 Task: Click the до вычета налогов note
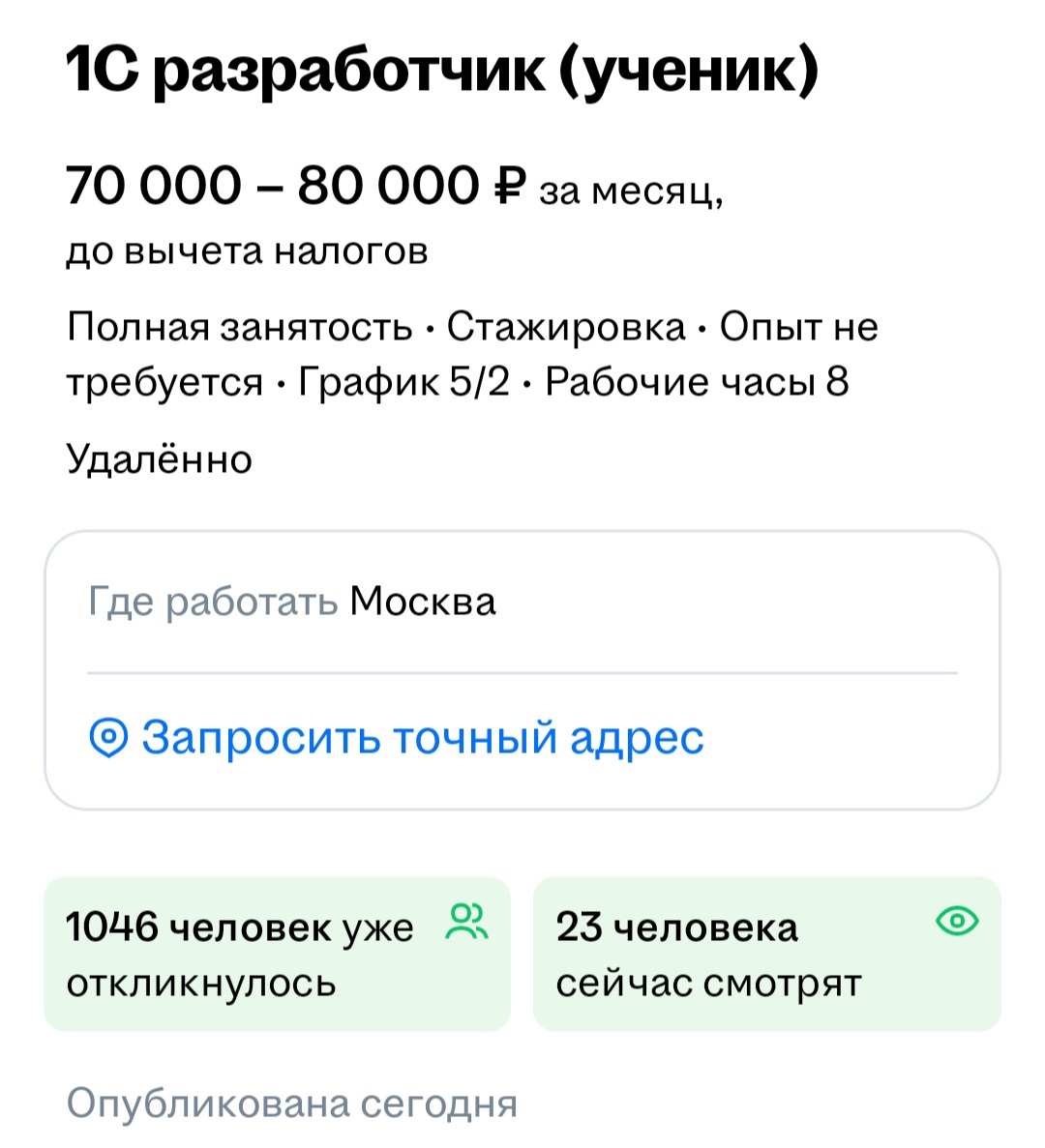247,251
